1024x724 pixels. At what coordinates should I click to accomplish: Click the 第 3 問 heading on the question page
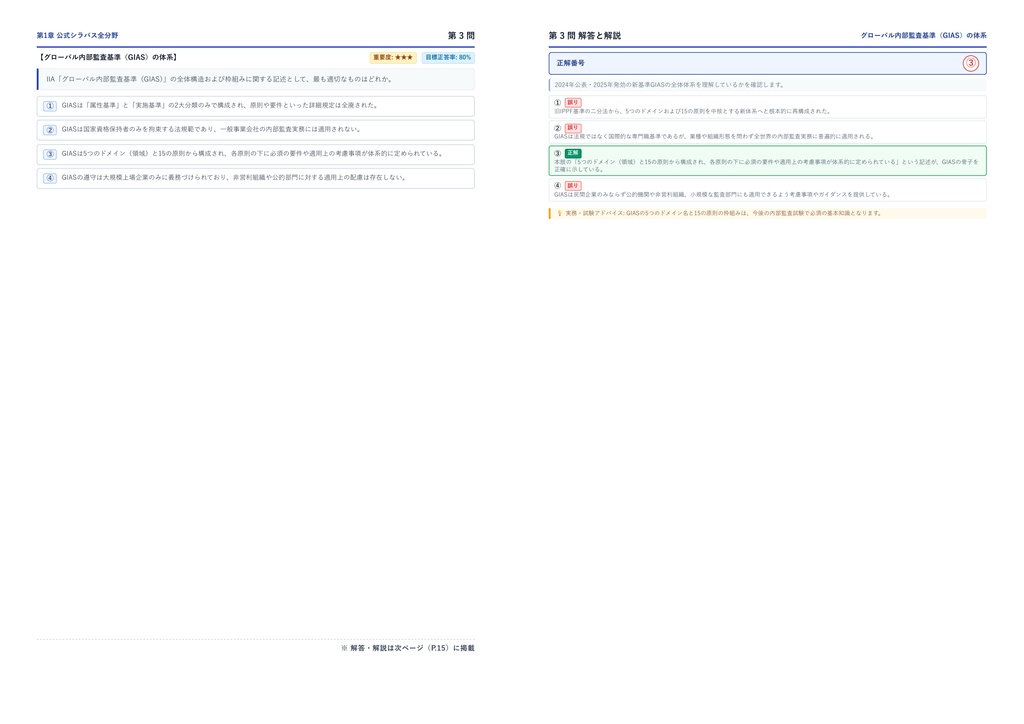461,35
